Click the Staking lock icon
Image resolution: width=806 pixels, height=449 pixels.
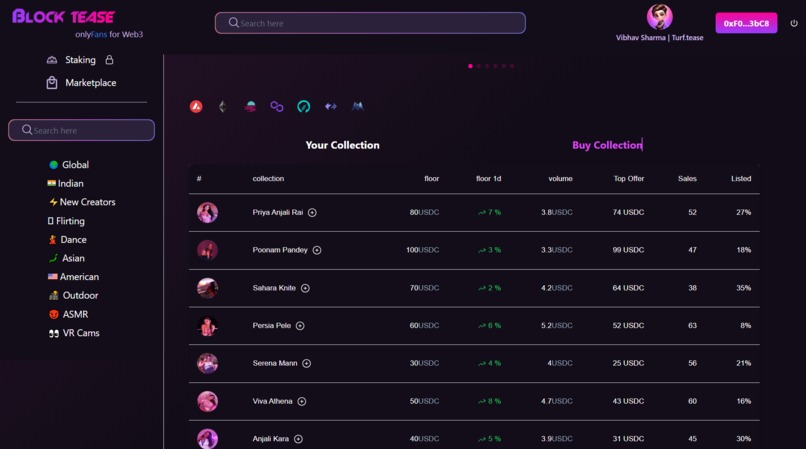(109, 60)
